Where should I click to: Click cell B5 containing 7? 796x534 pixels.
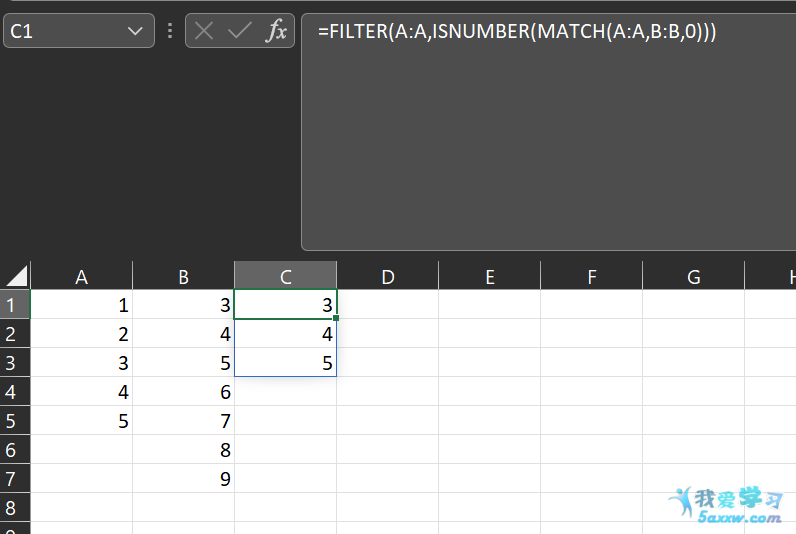(x=183, y=420)
